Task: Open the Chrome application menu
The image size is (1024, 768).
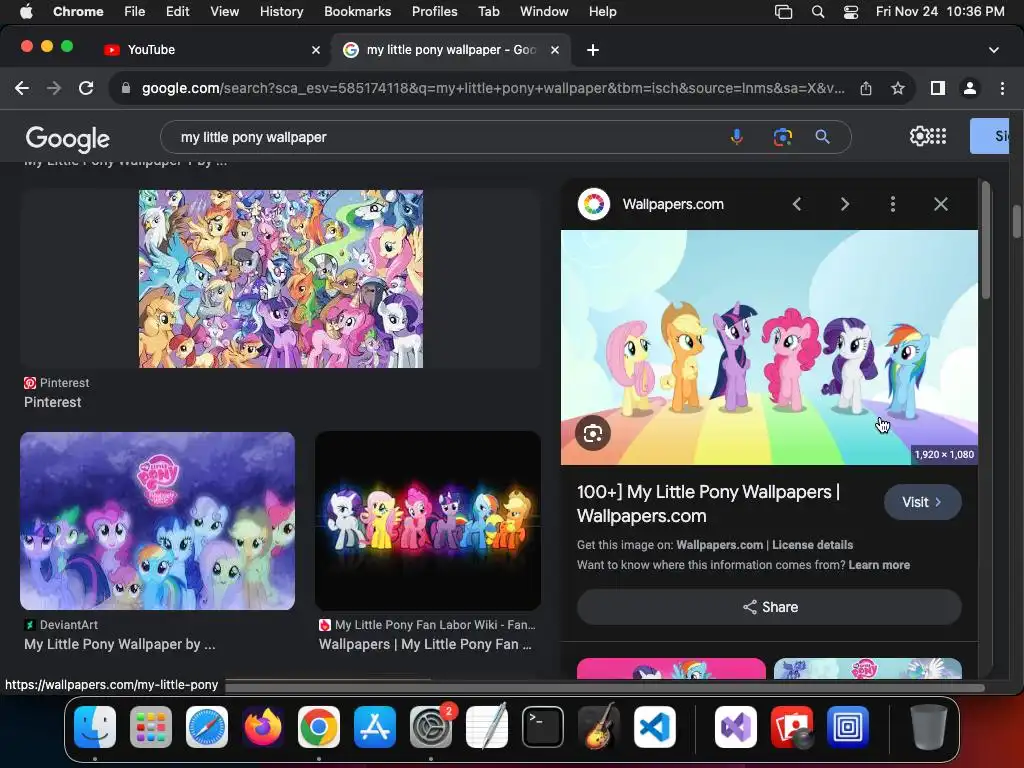Action: 78,12
